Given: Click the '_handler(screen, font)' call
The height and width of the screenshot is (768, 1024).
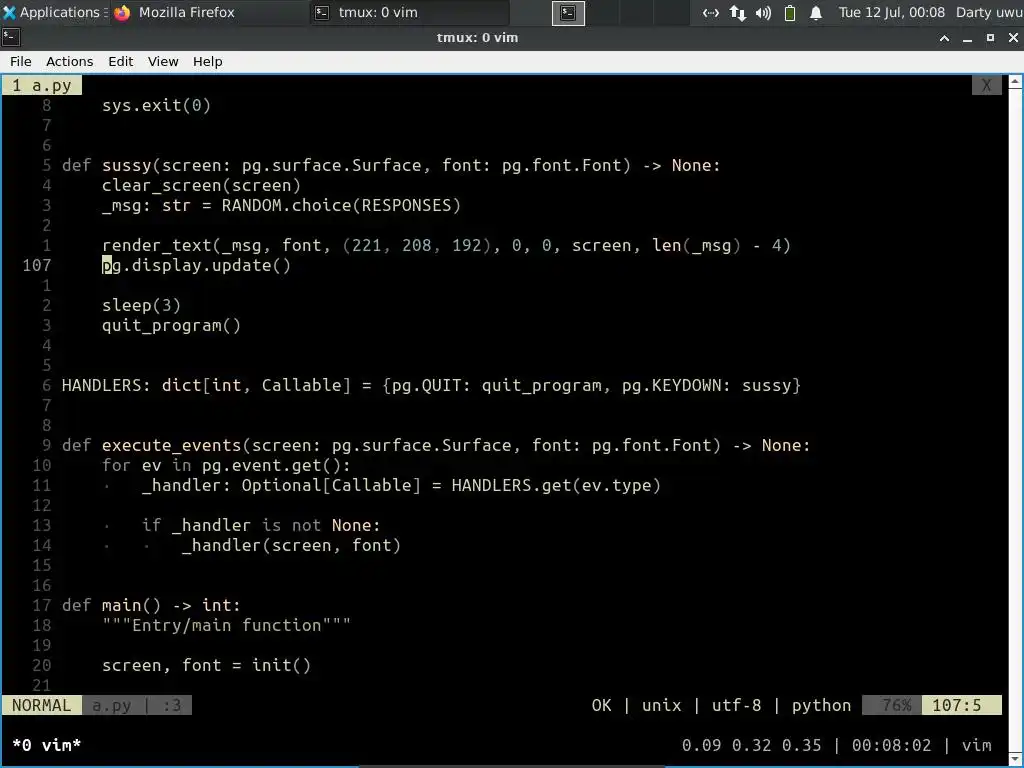Looking at the screenshot, I should pyautogui.click(x=291, y=545).
